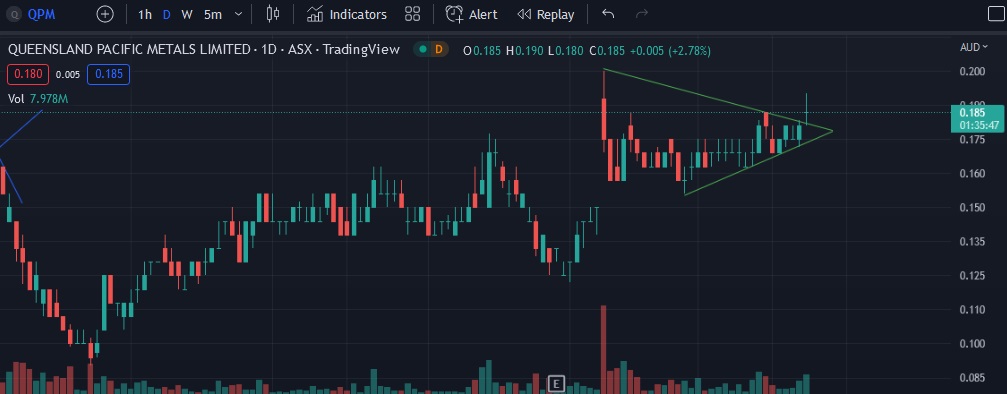Click the blue 0.185 buy price box
This screenshot has width=1007, height=394.
click(109, 75)
